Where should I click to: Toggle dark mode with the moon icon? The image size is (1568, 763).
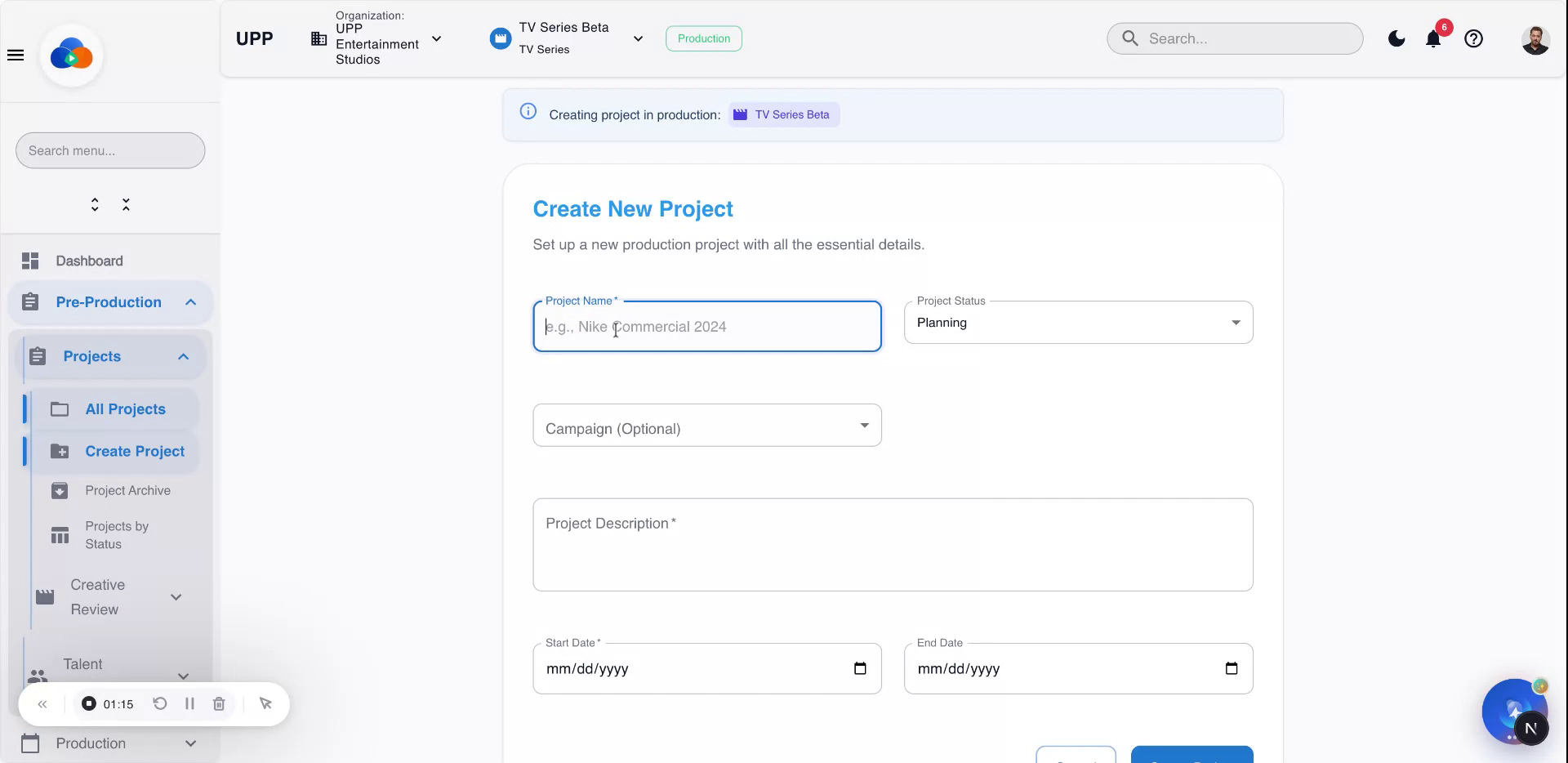pos(1396,38)
